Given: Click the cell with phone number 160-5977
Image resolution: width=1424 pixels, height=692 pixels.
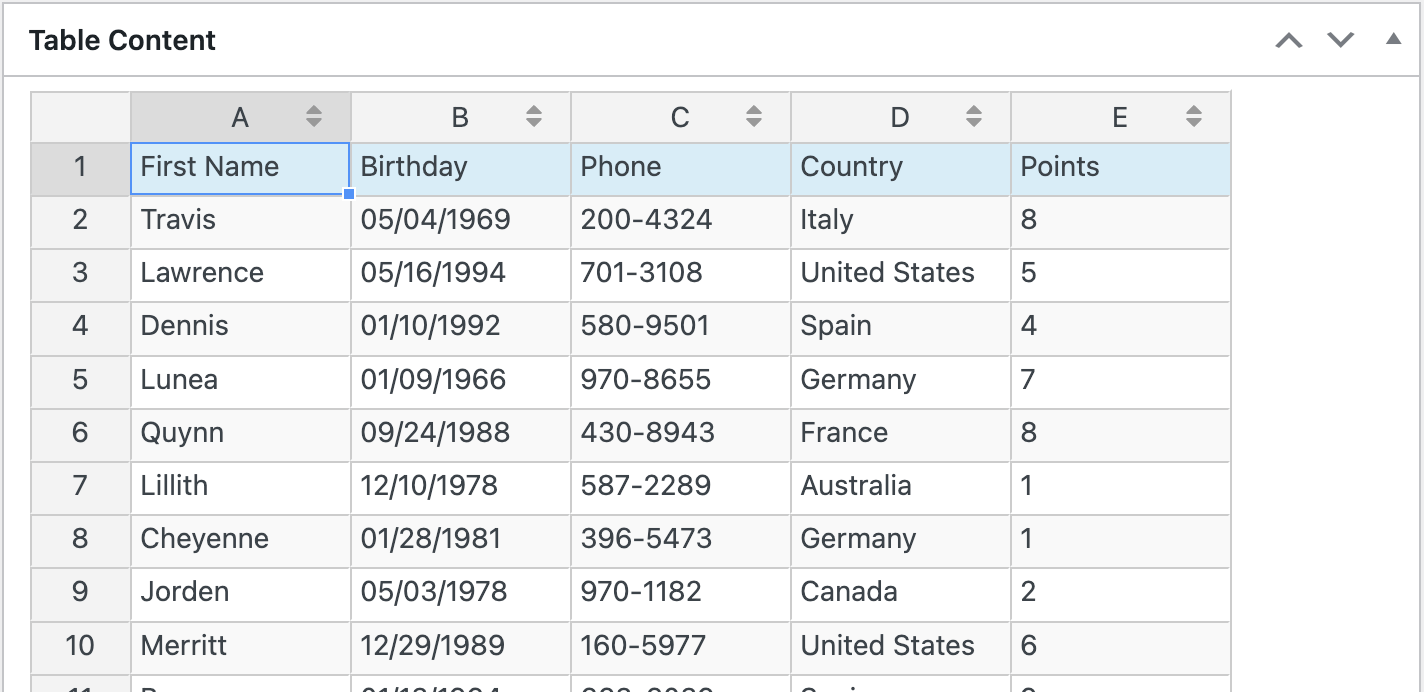Looking at the screenshot, I should 680,647.
